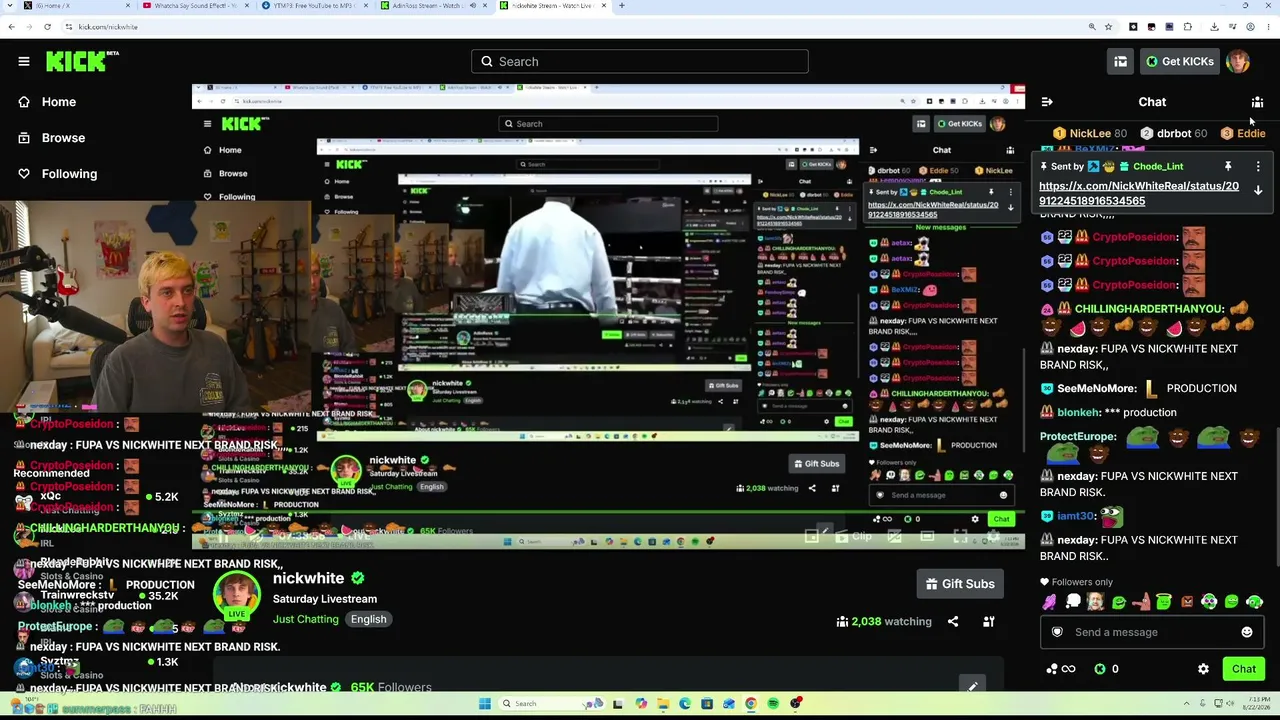This screenshot has height=720, width=1280.
Task: Click username SeeMeNoMore in chat
Action: tap(1096, 388)
